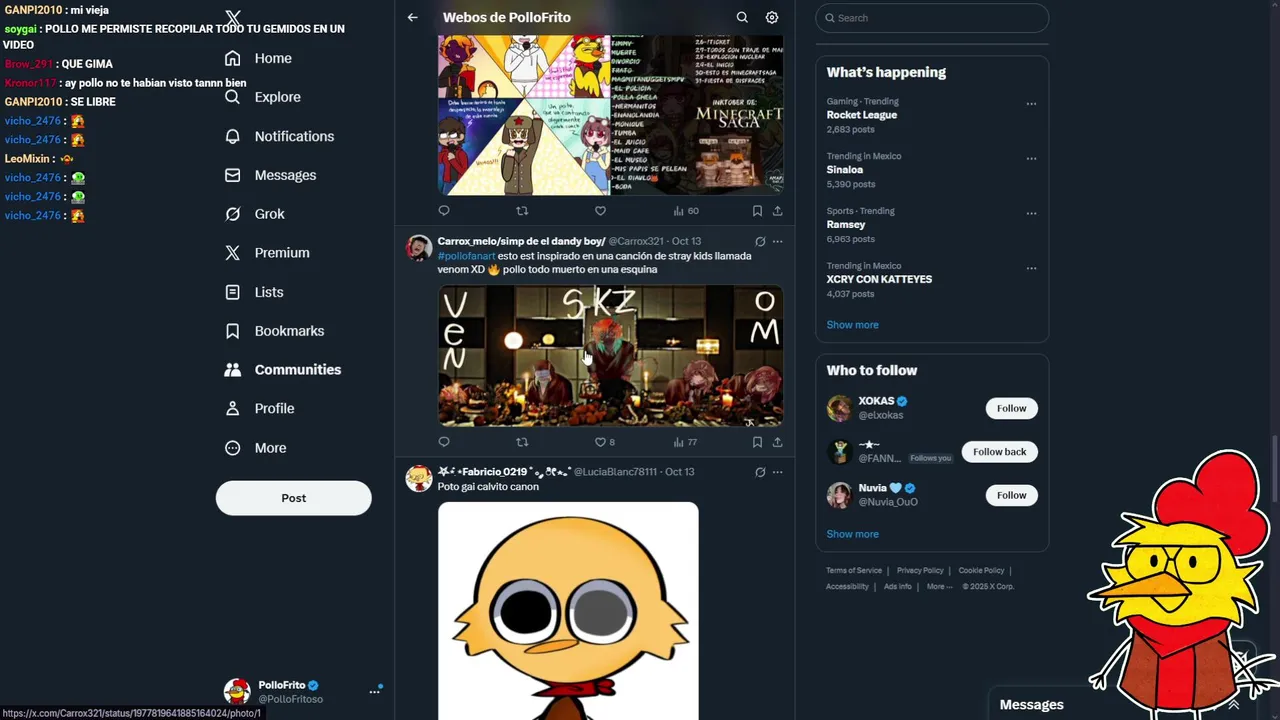
Task: Follow the XOKAS account
Action: (1011, 408)
